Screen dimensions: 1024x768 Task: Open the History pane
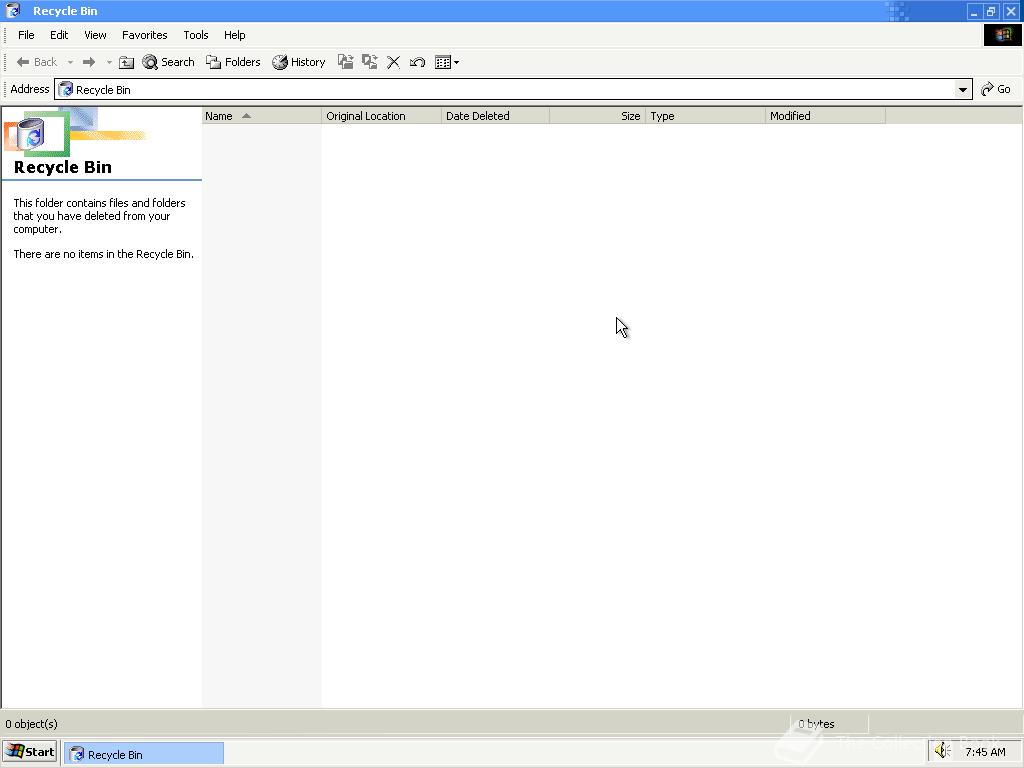[x=298, y=62]
